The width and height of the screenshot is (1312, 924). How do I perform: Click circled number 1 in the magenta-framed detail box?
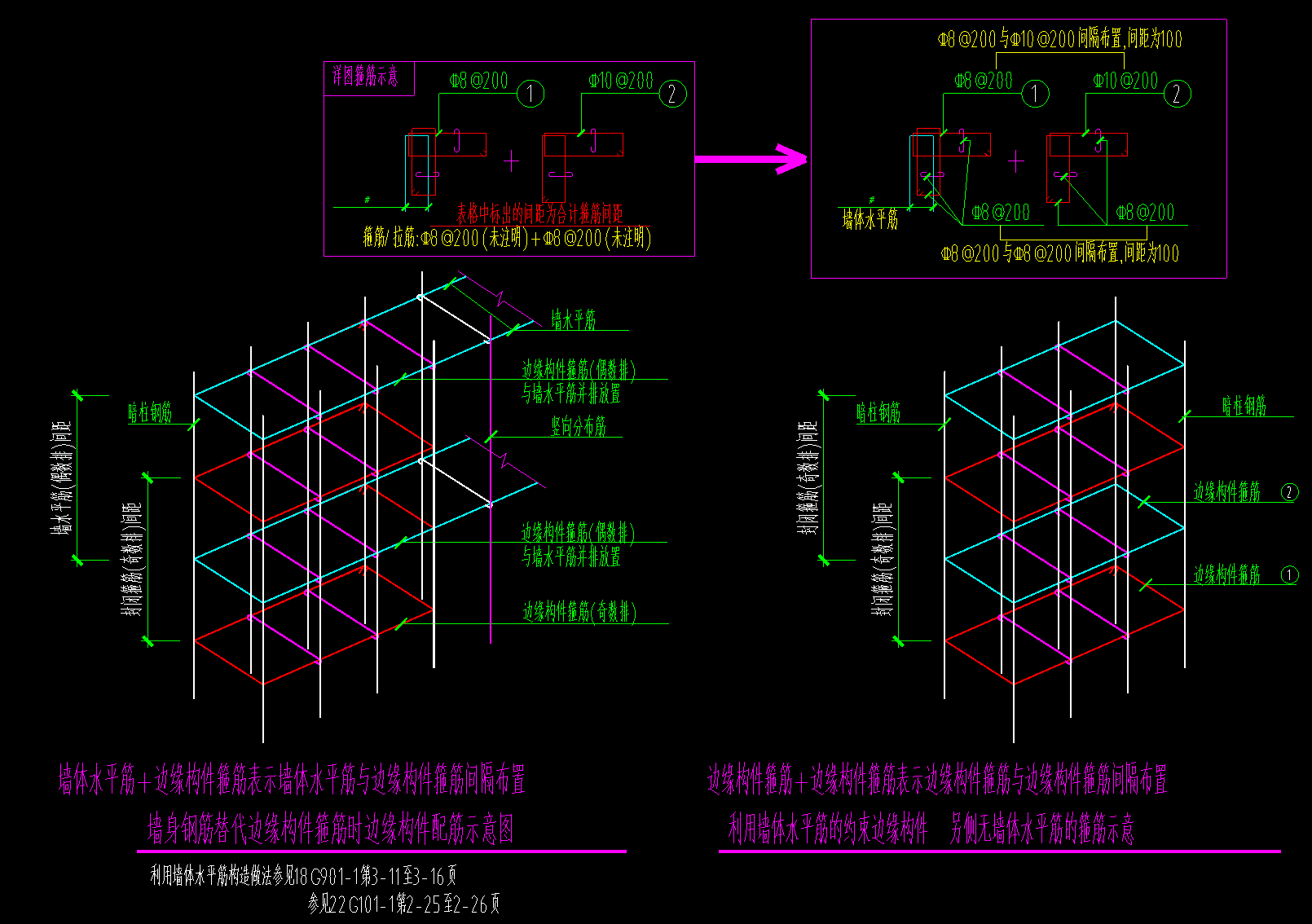(x=531, y=94)
